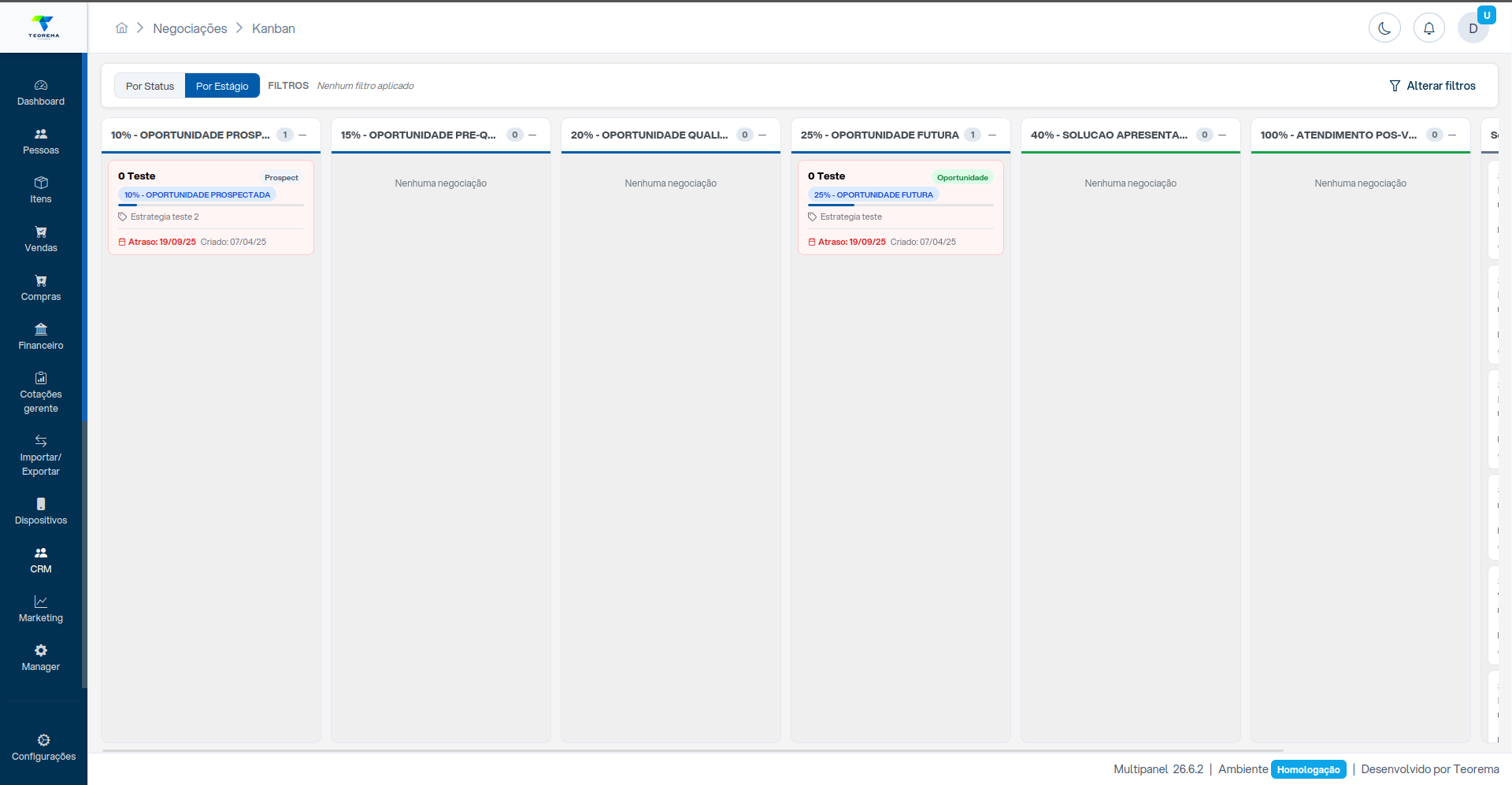Screen dimensions: 1512x785
Task: Collapse the 40% Solucao Apresenta column
Action: point(1222,135)
